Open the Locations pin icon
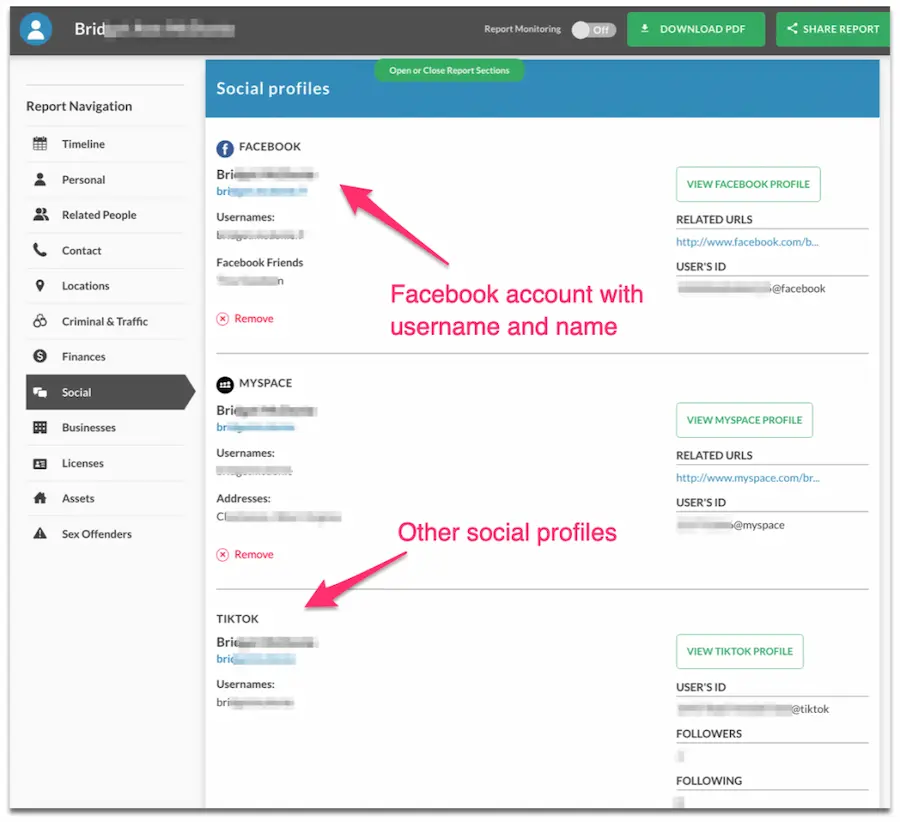 click(x=39, y=285)
